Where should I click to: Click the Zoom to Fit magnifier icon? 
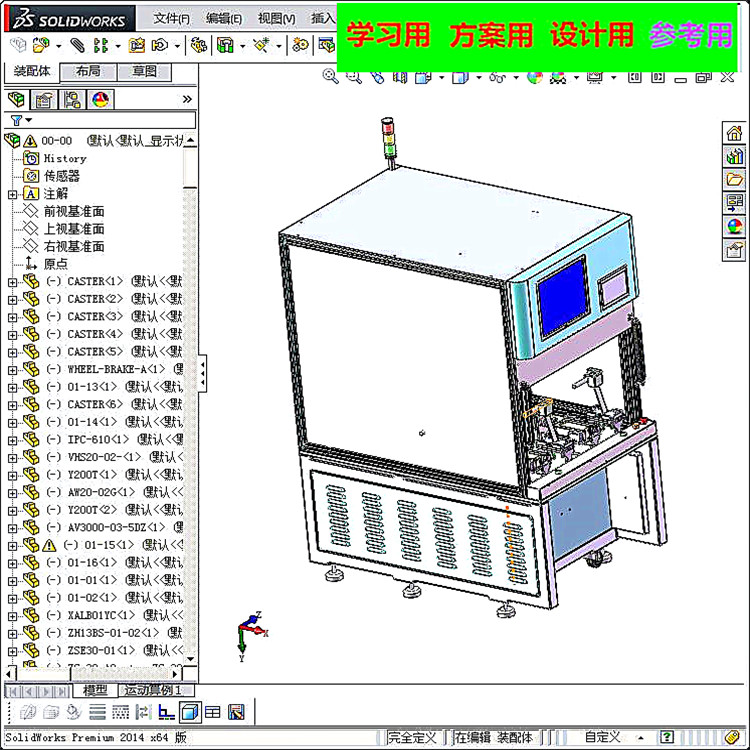(330, 76)
